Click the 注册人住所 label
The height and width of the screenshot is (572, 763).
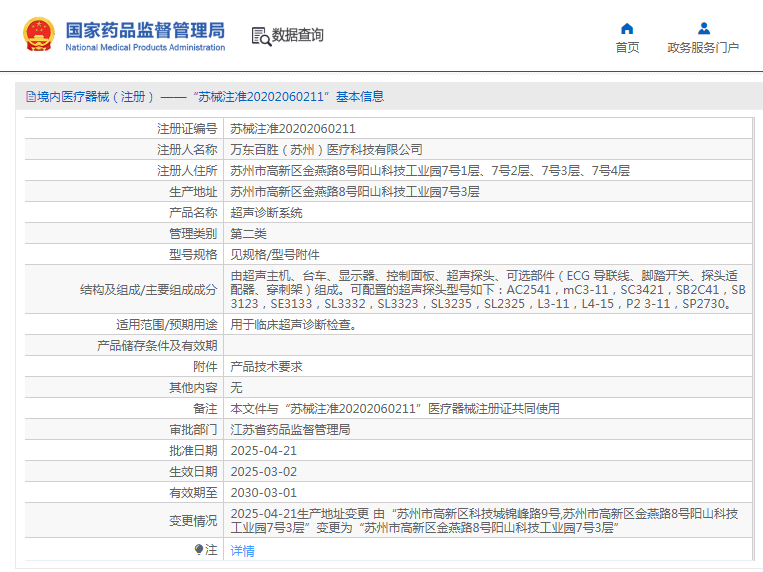pos(187,170)
